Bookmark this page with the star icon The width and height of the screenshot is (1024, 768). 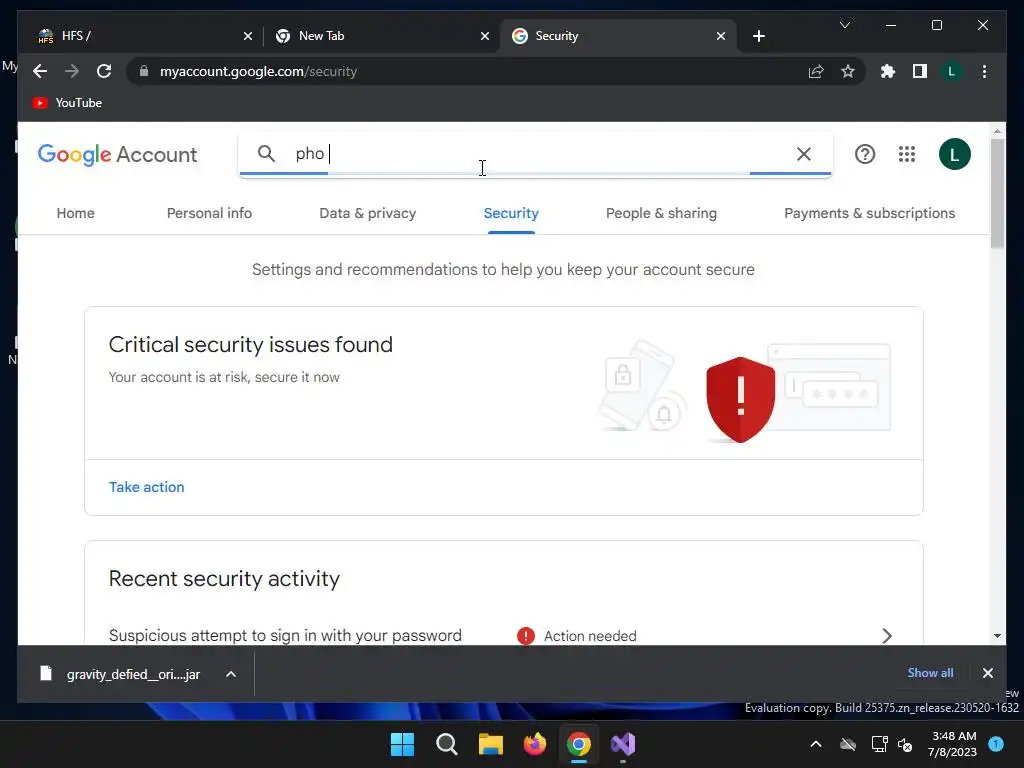pos(848,71)
